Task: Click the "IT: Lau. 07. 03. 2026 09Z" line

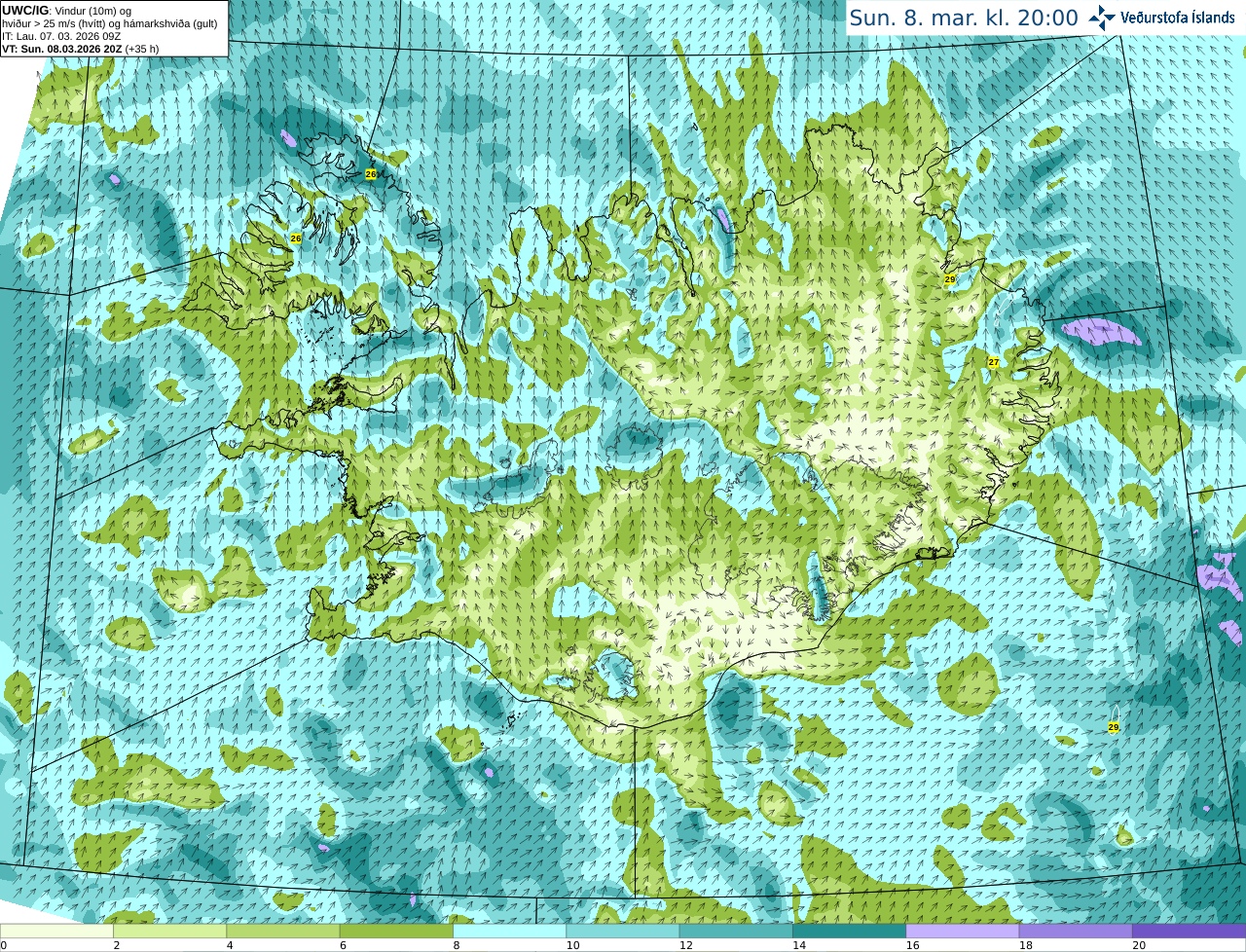Action: click(x=61, y=35)
